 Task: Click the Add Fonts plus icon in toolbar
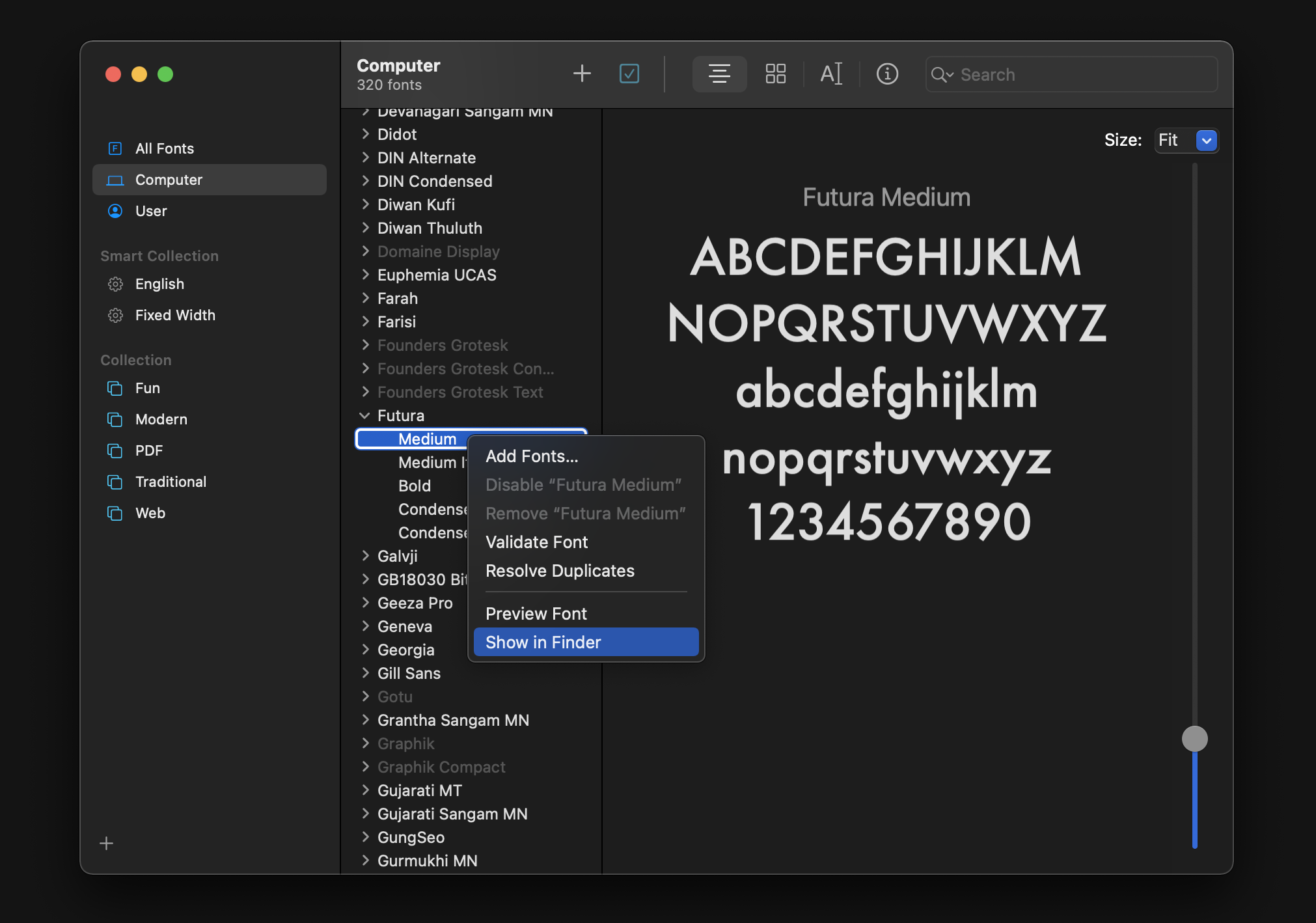(582, 74)
